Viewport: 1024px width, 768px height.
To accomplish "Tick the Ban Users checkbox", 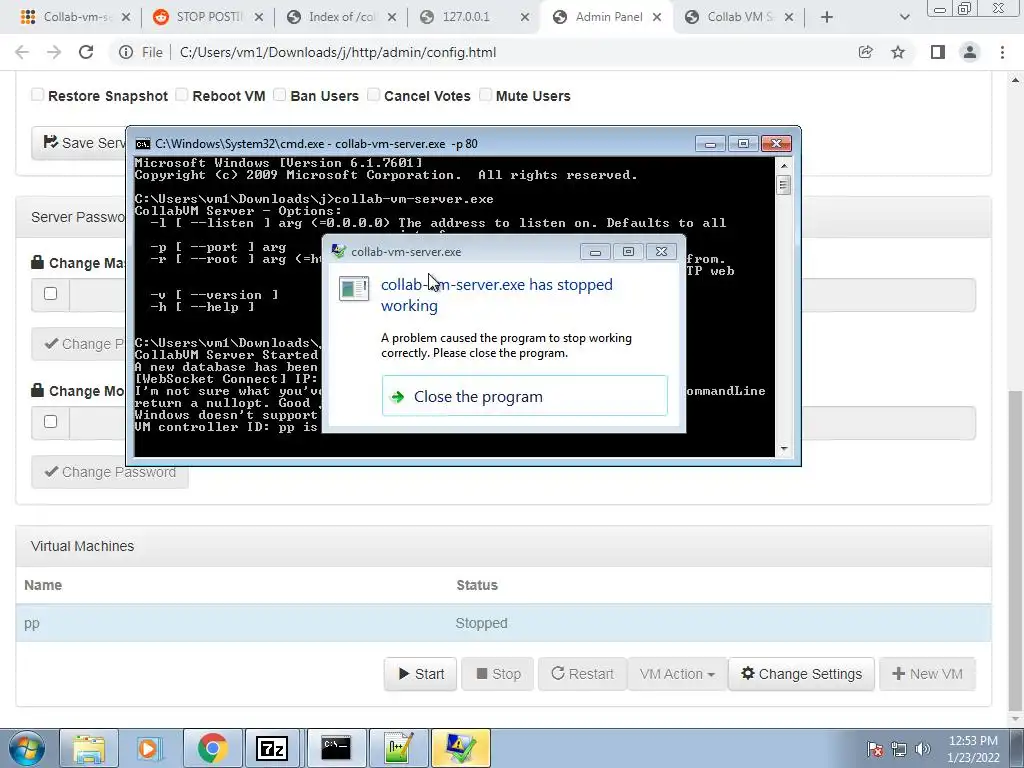I will pos(280,95).
